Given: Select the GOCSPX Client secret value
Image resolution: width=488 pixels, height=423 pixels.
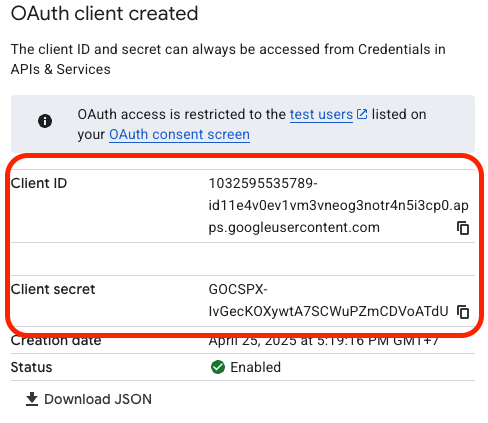Looking at the screenshot, I should [x=328, y=300].
